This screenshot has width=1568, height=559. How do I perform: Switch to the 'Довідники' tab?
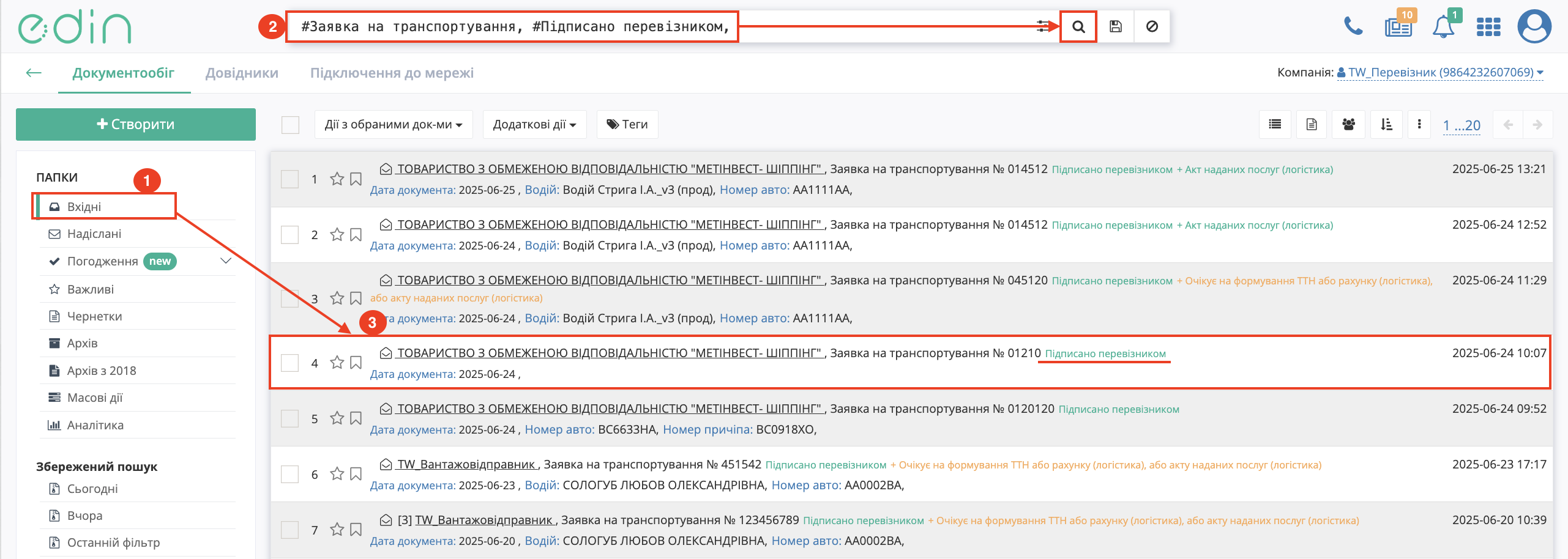point(242,73)
